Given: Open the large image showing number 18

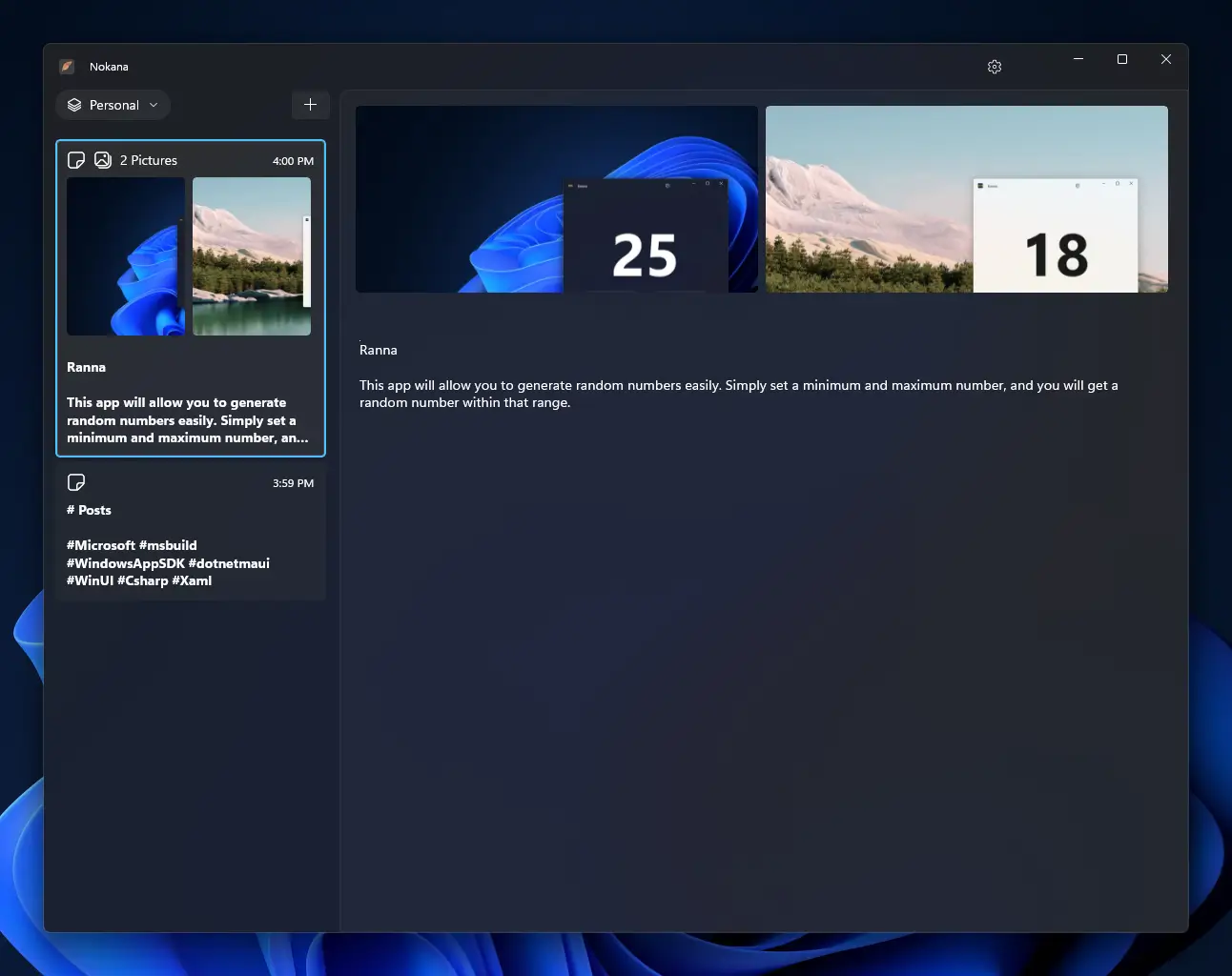Looking at the screenshot, I should click(x=967, y=199).
